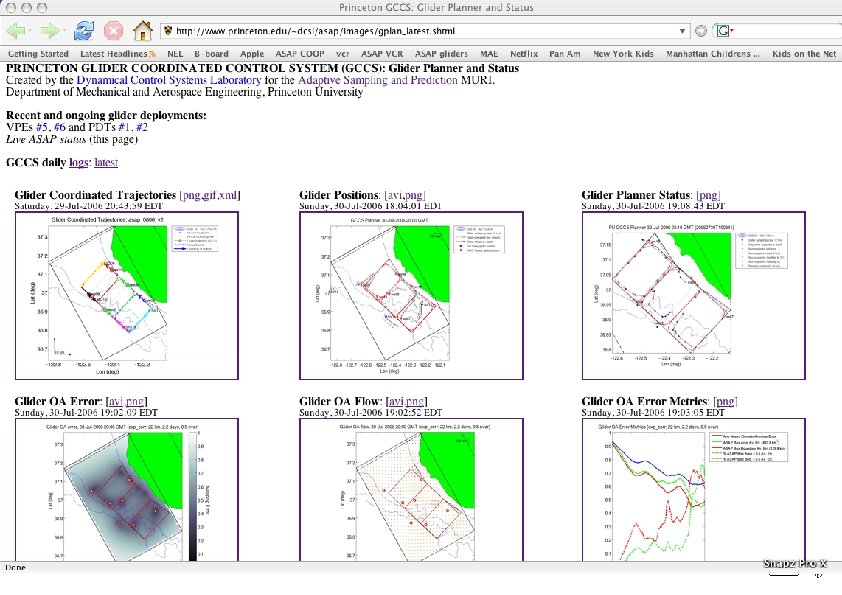Open the Apple bookmark

click(252, 54)
